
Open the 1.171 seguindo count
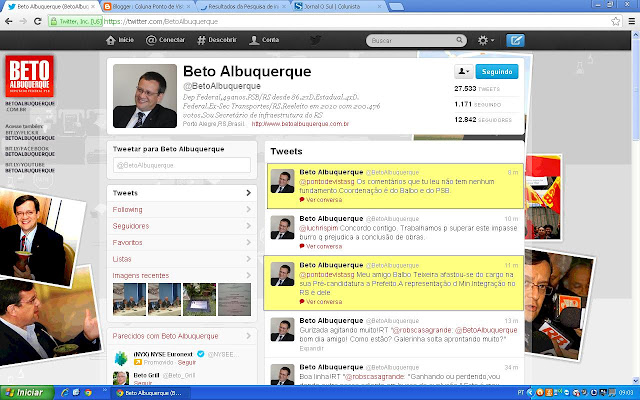(478, 104)
